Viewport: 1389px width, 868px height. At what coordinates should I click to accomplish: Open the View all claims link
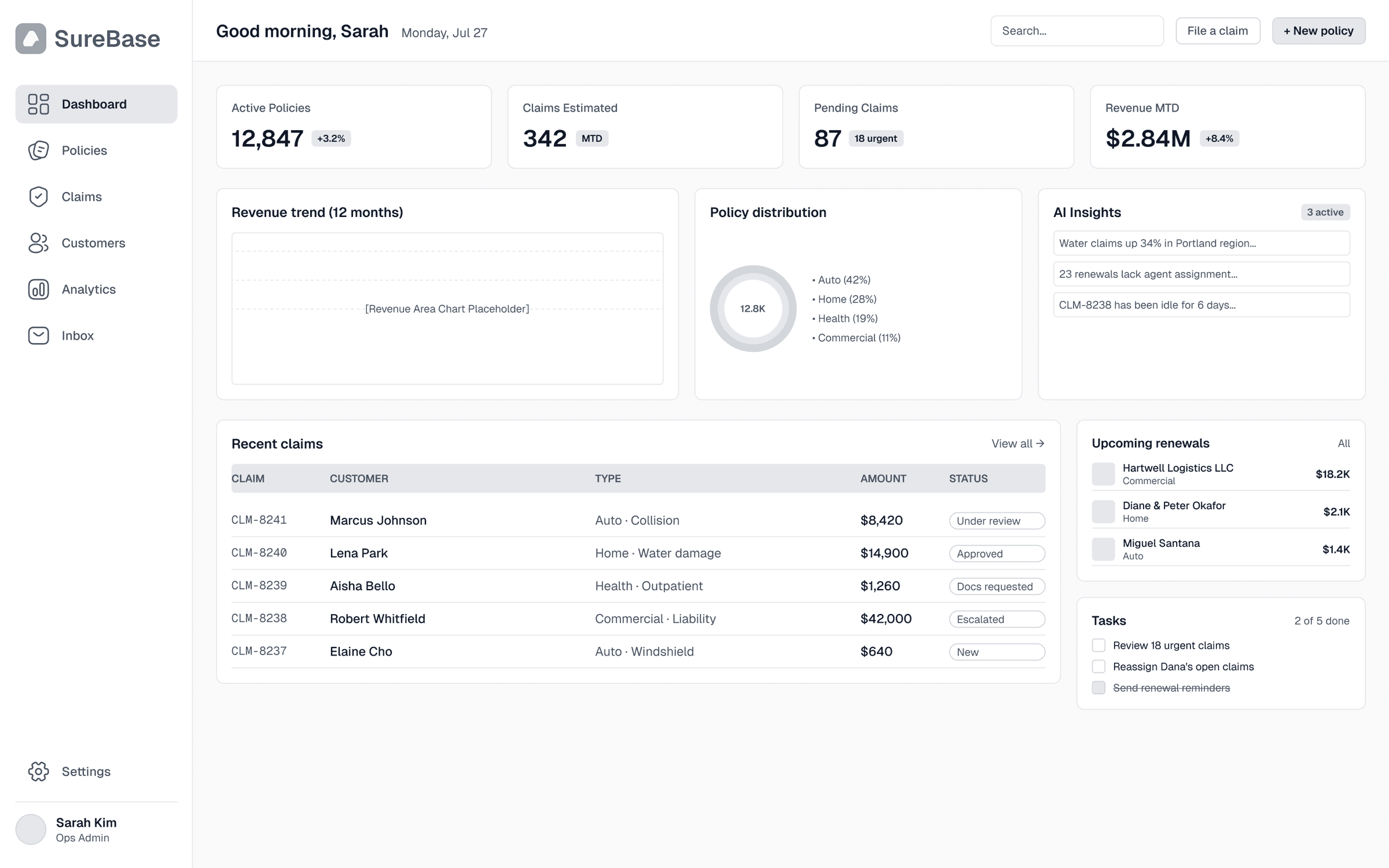pyautogui.click(x=1018, y=443)
